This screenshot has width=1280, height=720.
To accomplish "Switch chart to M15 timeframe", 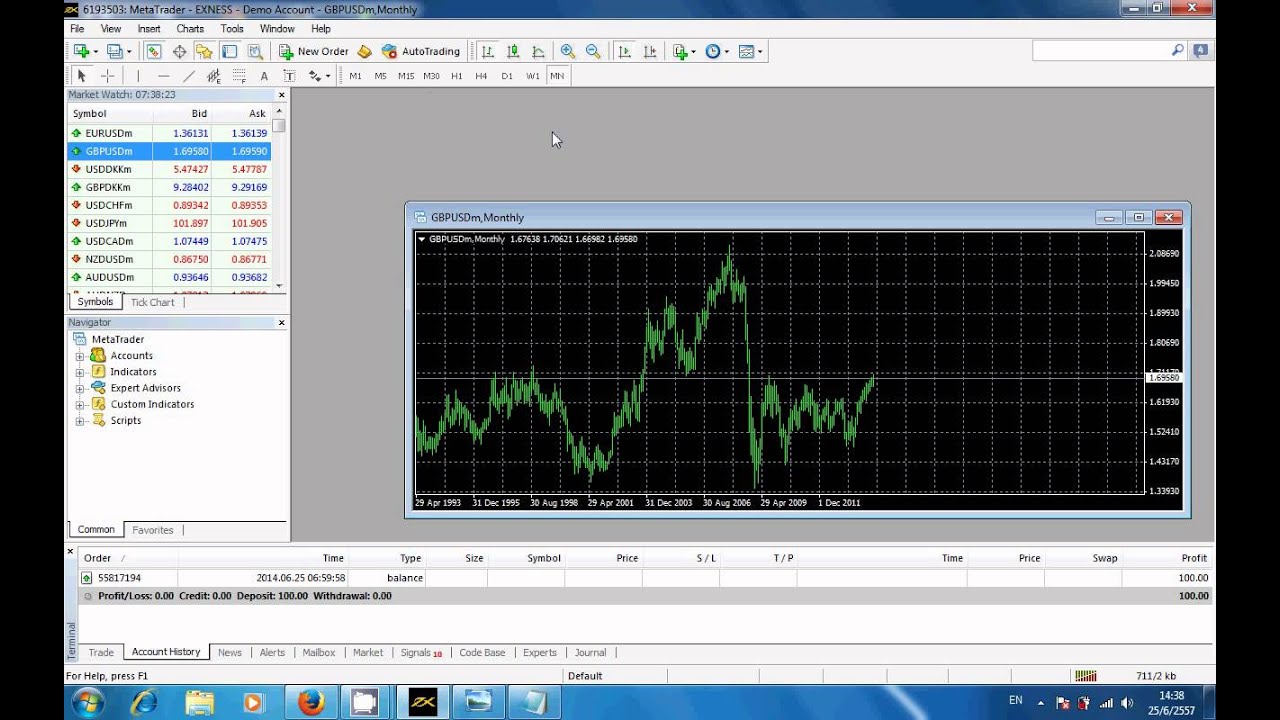I will pos(405,76).
